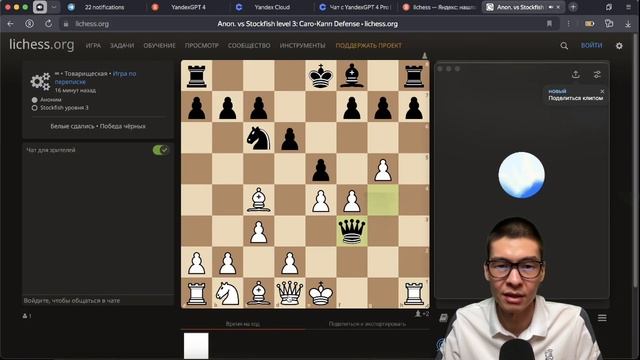Click the highlighted empty g4 square

pyautogui.click(x=383, y=200)
